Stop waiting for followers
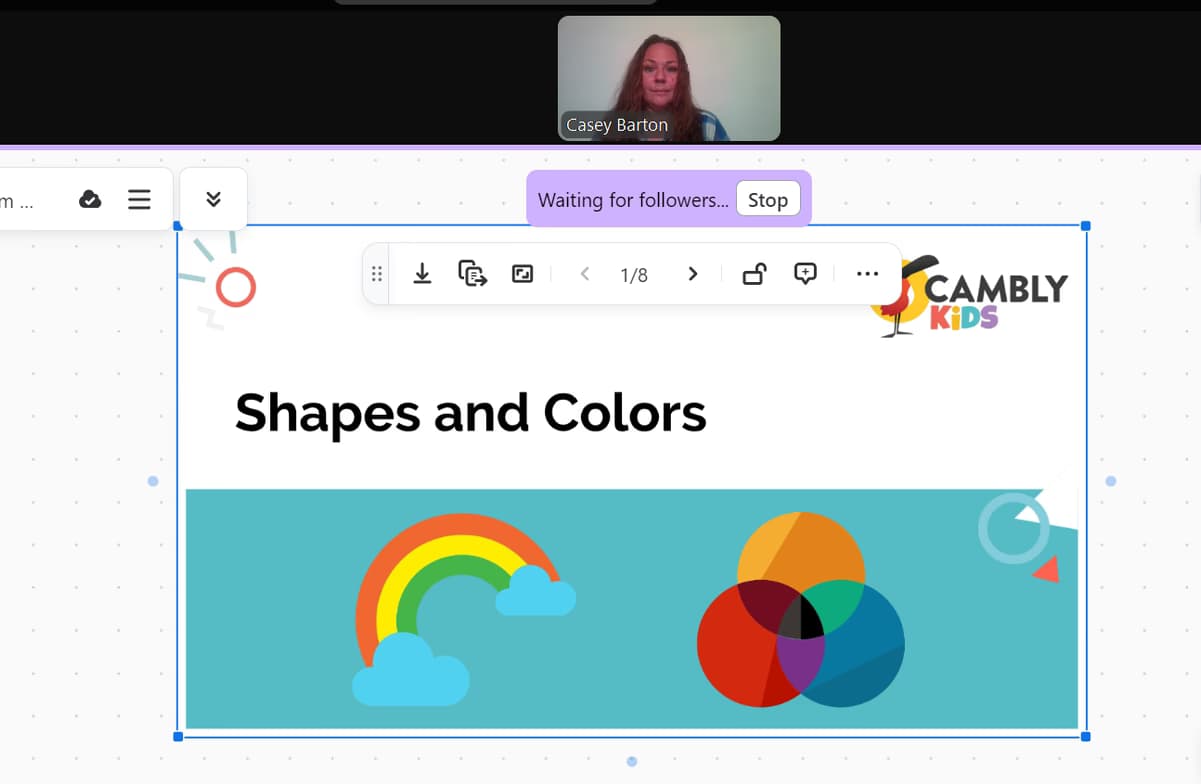This screenshot has width=1201, height=784. coord(767,200)
